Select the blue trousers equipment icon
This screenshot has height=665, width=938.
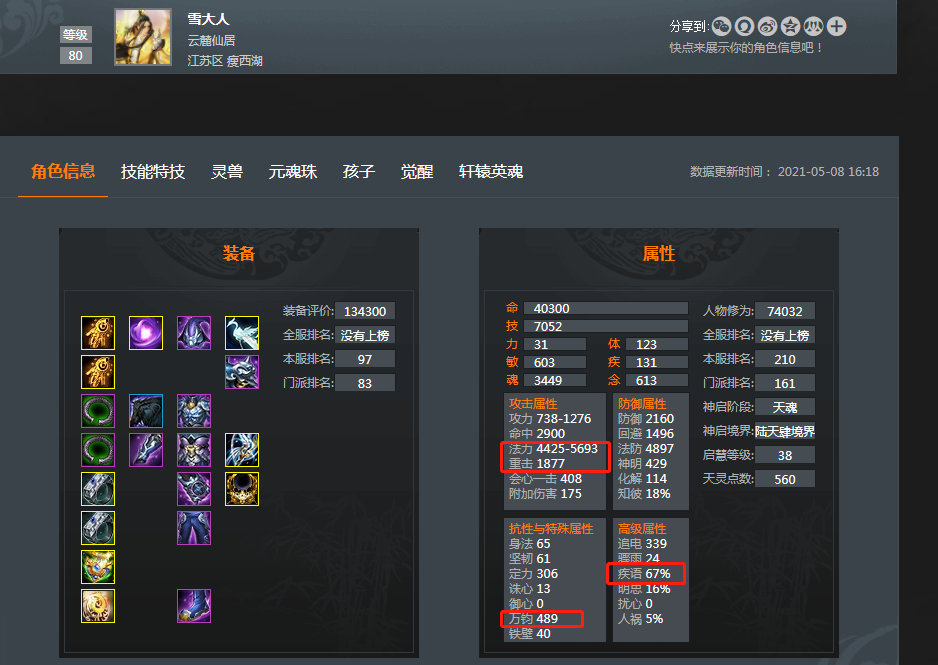point(194,527)
